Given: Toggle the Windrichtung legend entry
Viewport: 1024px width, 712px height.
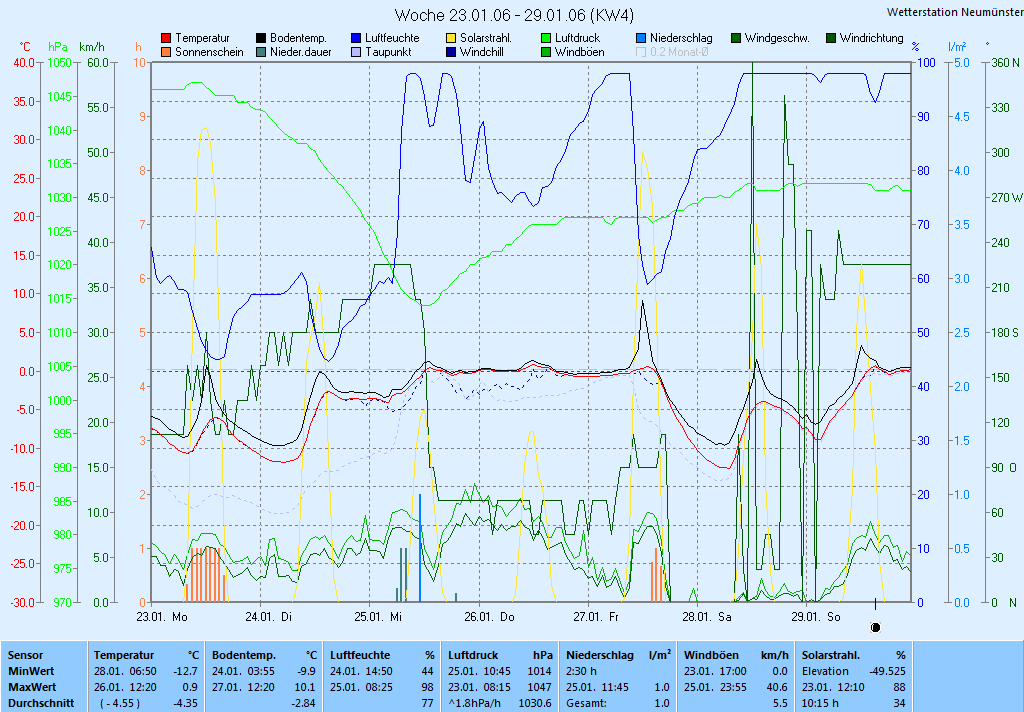Looking at the screenshot, I should [x=865, y=38].
